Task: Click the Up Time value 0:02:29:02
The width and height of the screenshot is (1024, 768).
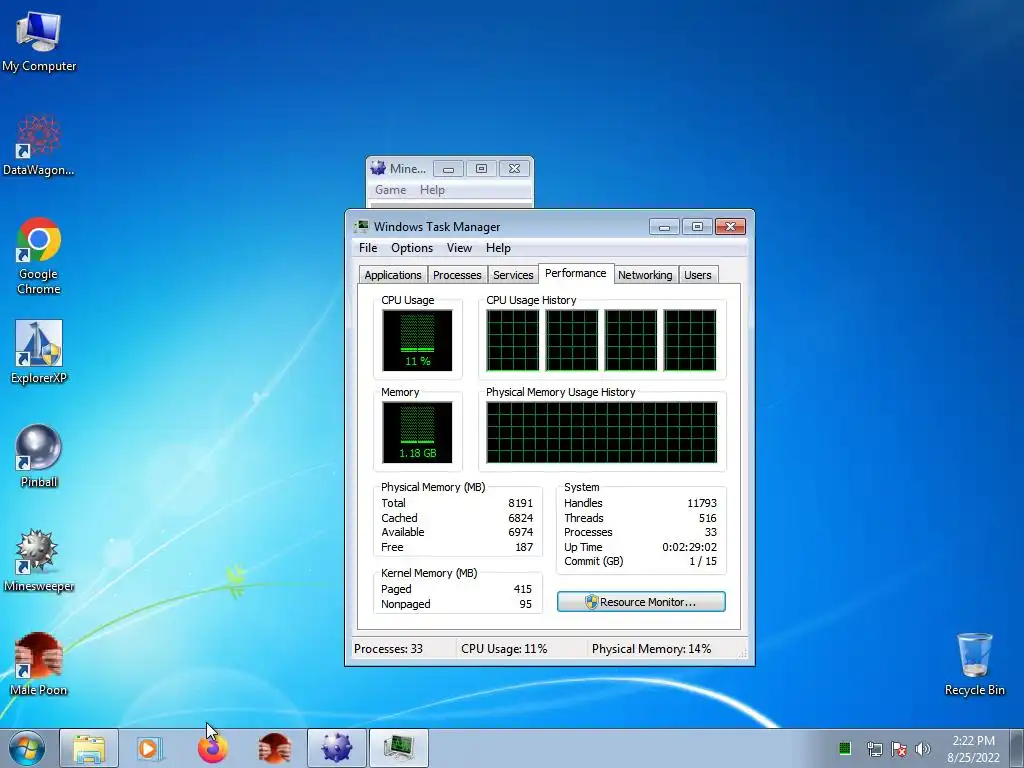Action: [689, 547]
